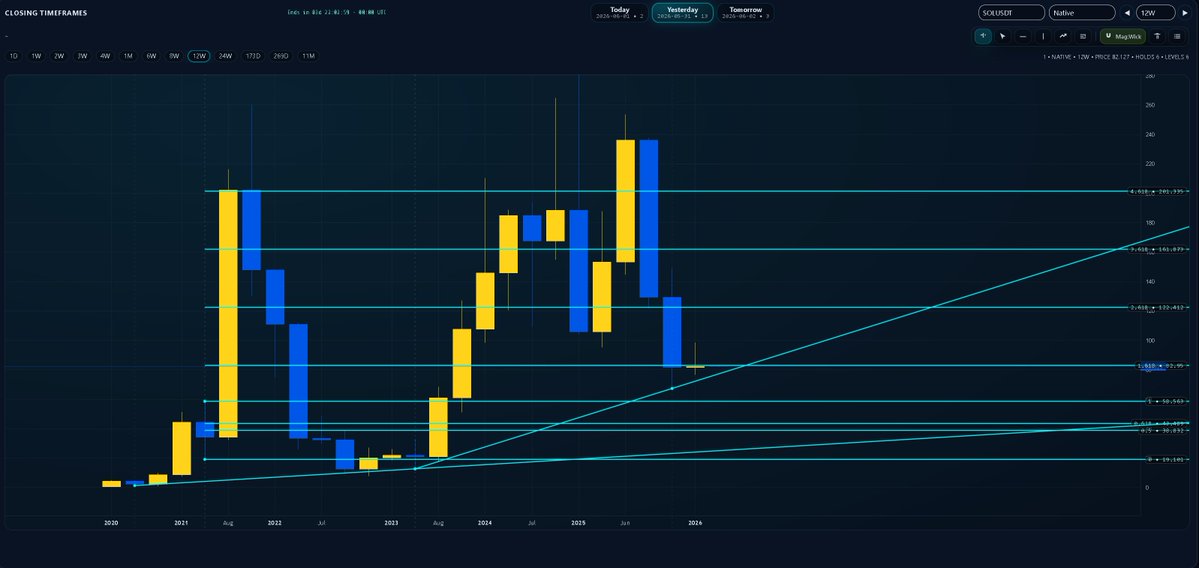Select the 1D timeframe pill
The height and width of the screenshot is (568, 1199).
(x=13, y=56)
